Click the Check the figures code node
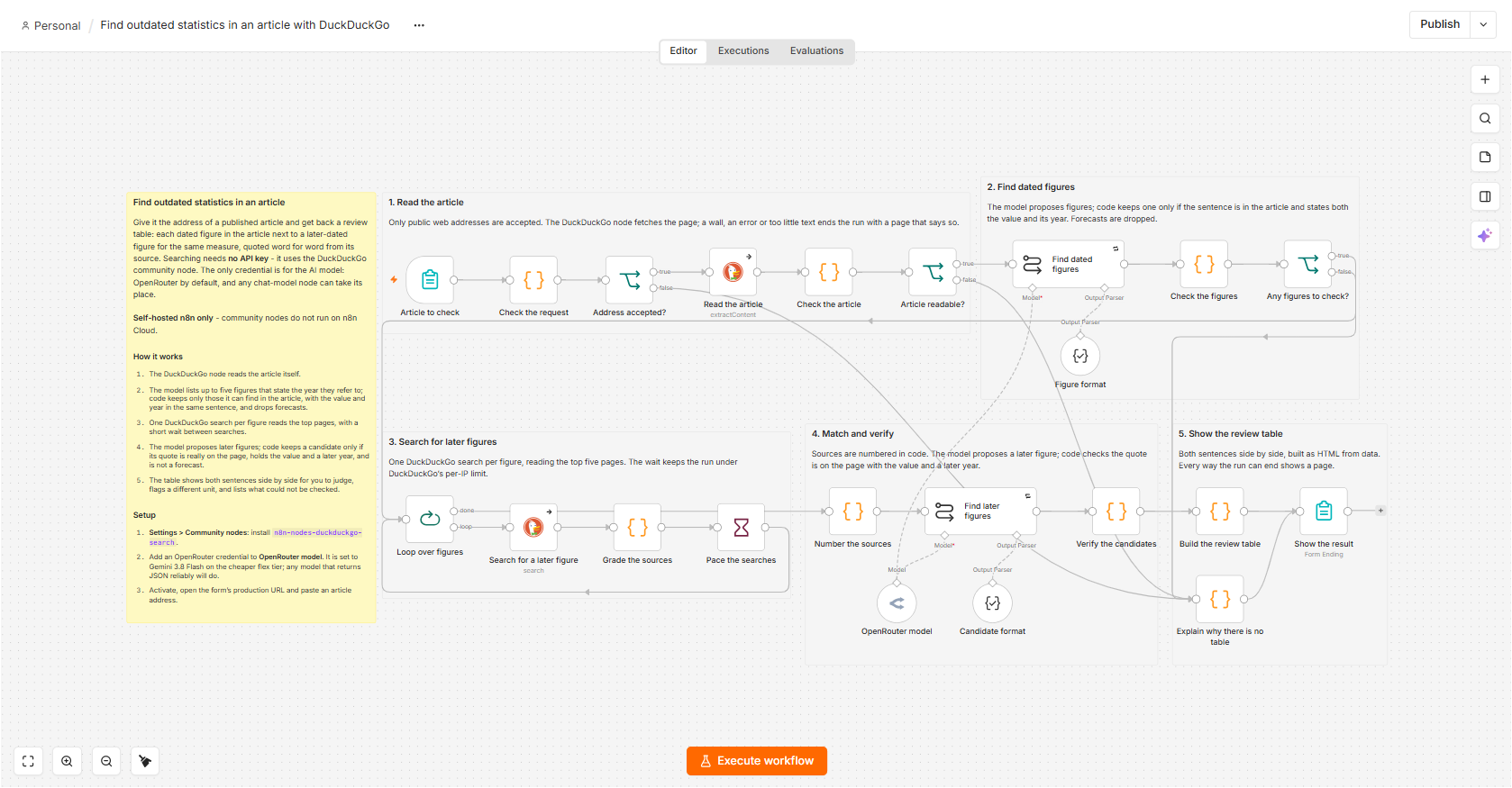1512x788 pixels. point(1204,264)
